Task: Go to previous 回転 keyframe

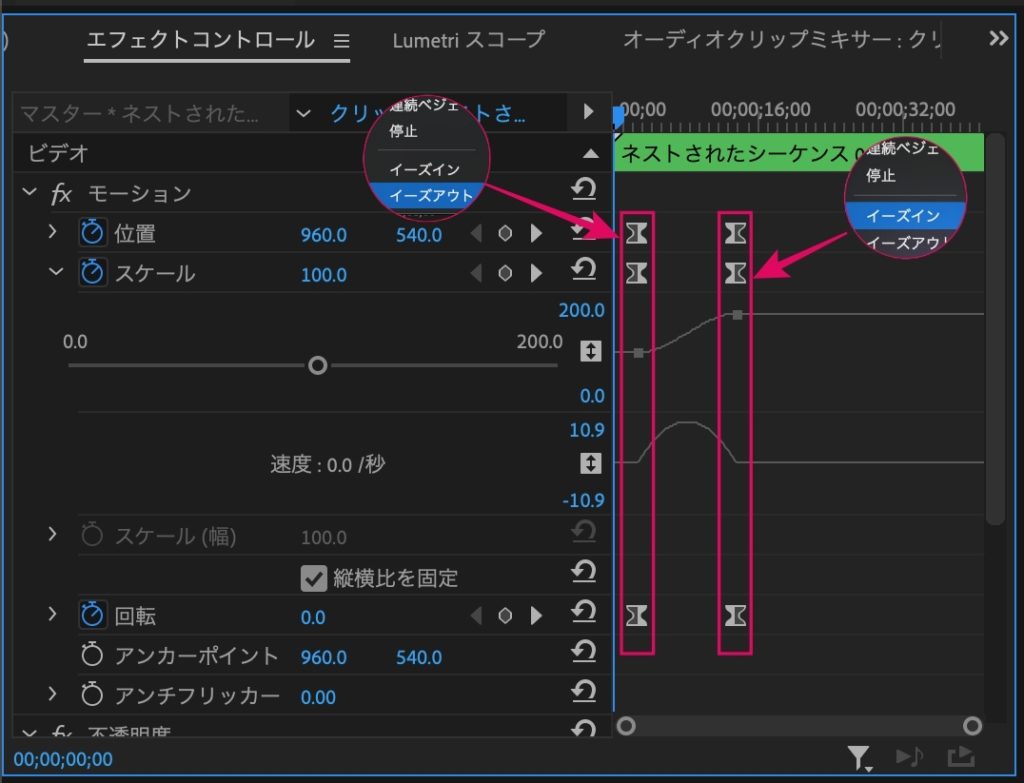Action: click(x=476, y=615)
